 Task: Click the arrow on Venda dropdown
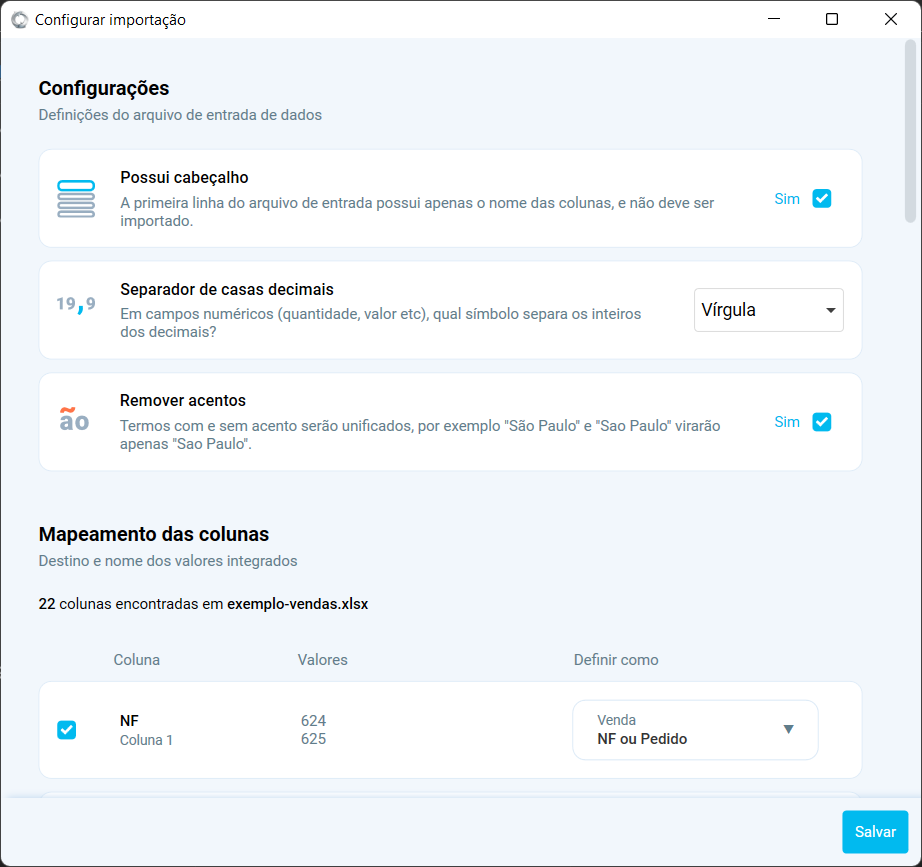(788, 730)
